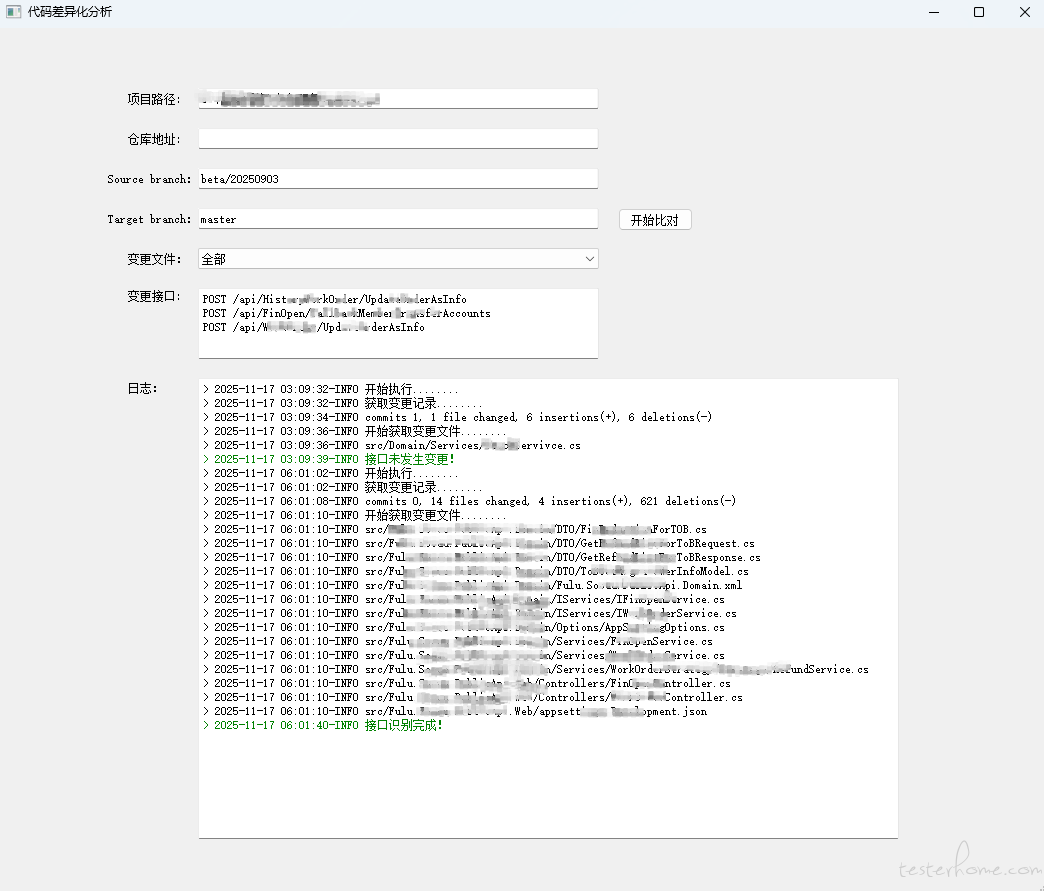Select the POST /api/FinOpen endpoint line
This screenshot has width=1044, height=891.
tap(346, 313)
